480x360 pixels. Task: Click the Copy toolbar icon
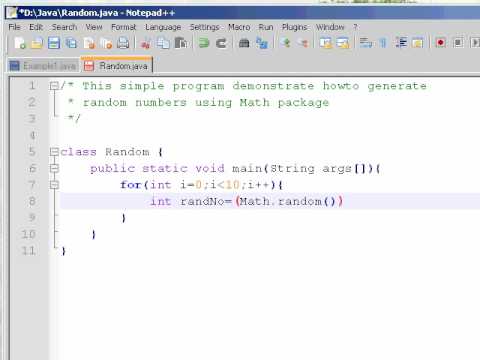[163, 43]
